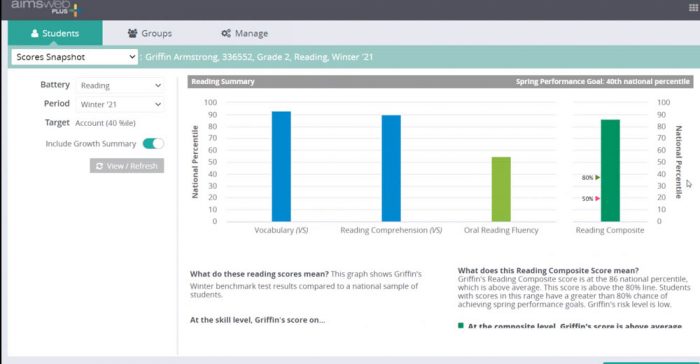
Task: Click the Vocabulary blue bar
Action: [x=281, y=166]
